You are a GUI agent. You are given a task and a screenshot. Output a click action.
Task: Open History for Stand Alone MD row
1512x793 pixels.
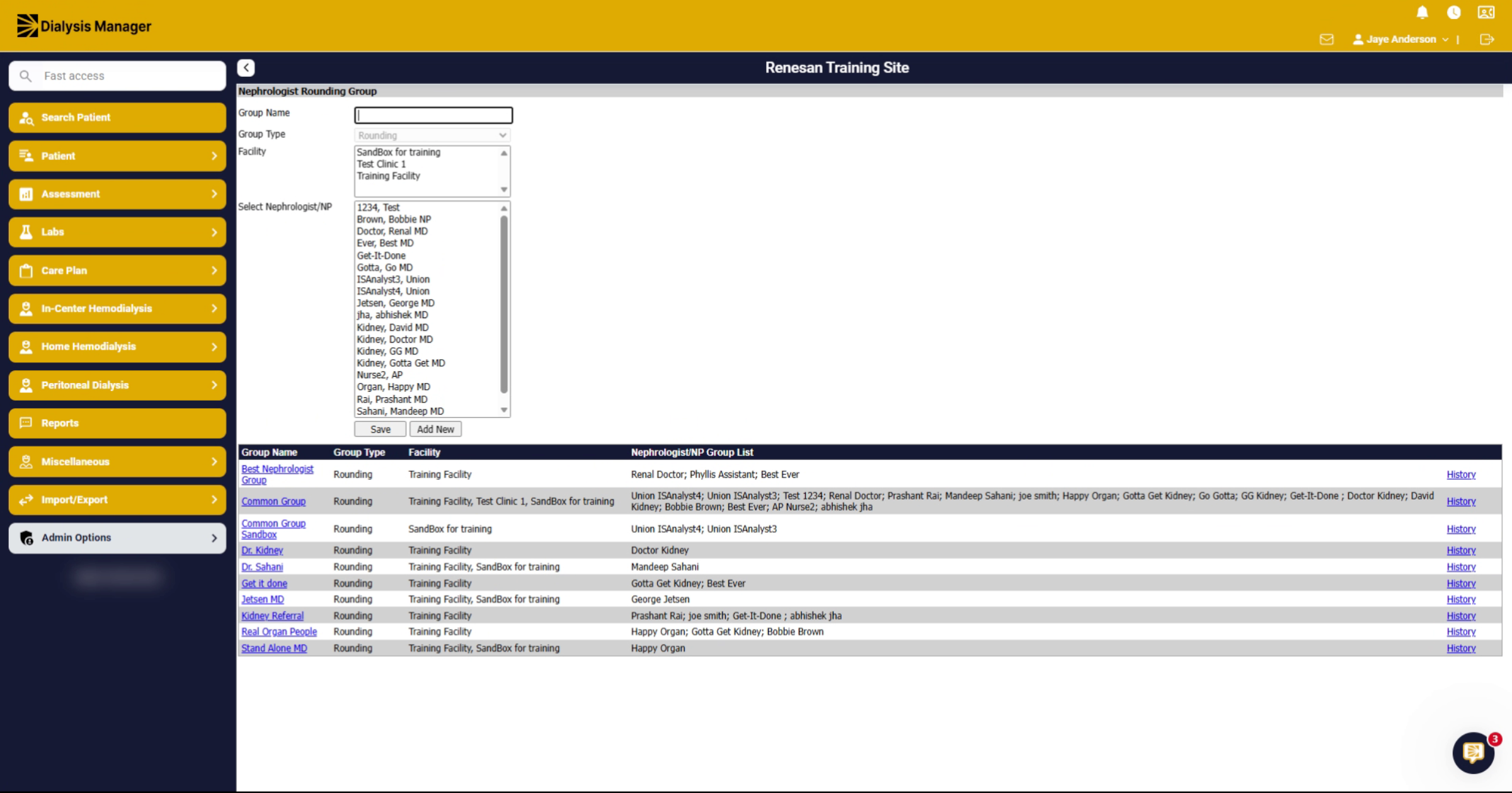1461,648
